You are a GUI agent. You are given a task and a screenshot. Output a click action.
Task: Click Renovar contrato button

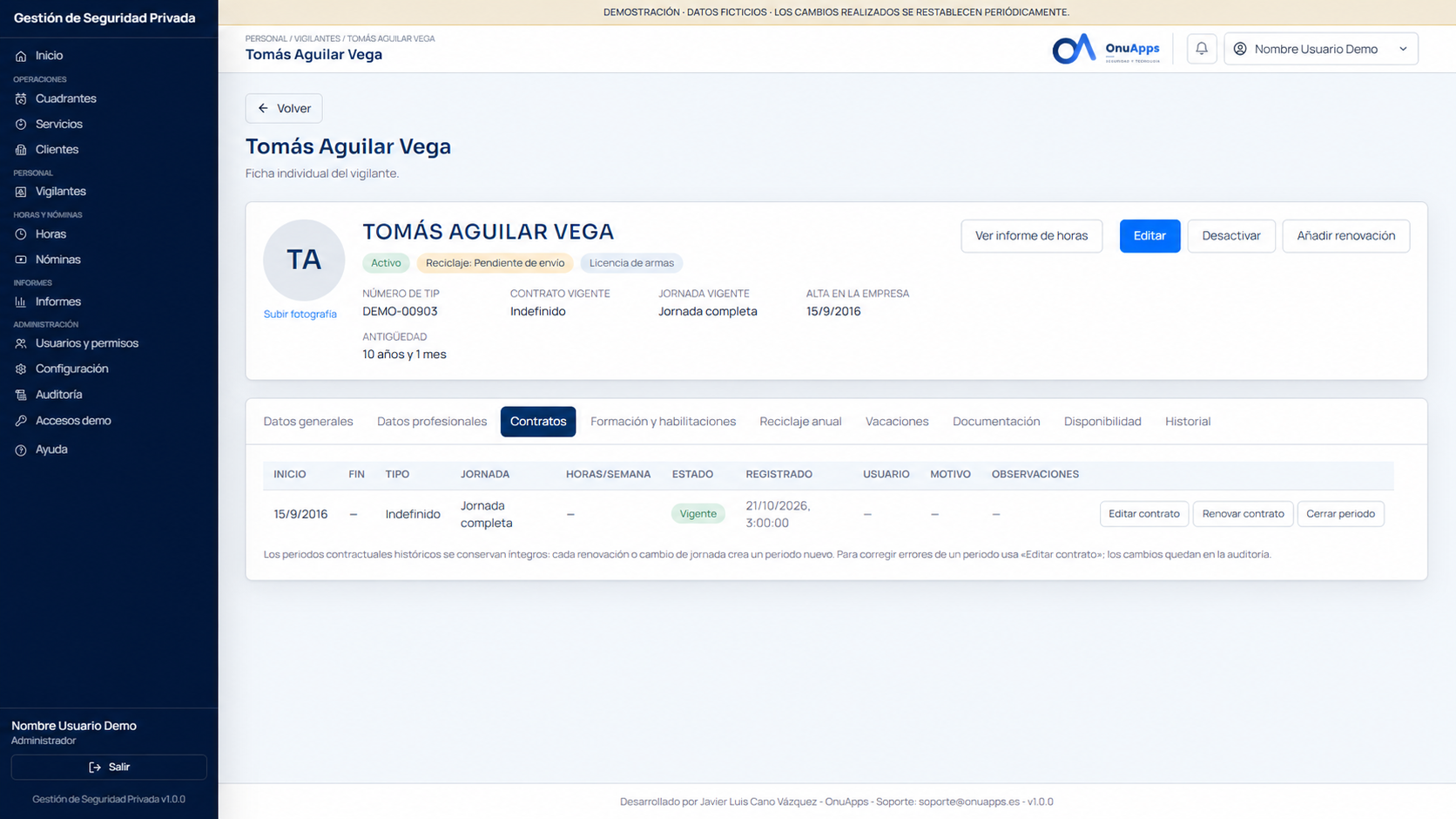click(x=1243, y=514)
